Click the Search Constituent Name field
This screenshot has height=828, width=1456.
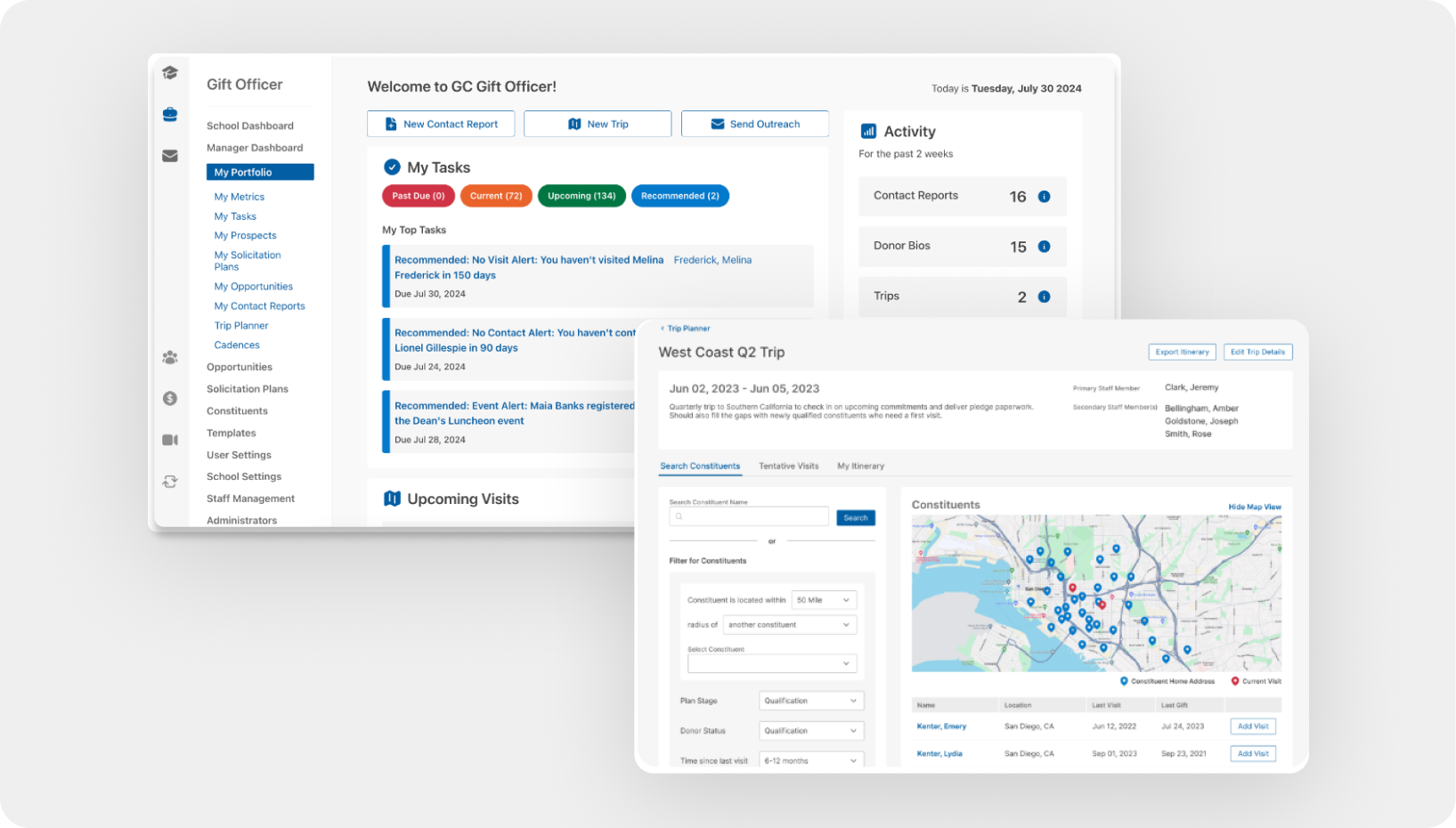click(749, 516)
